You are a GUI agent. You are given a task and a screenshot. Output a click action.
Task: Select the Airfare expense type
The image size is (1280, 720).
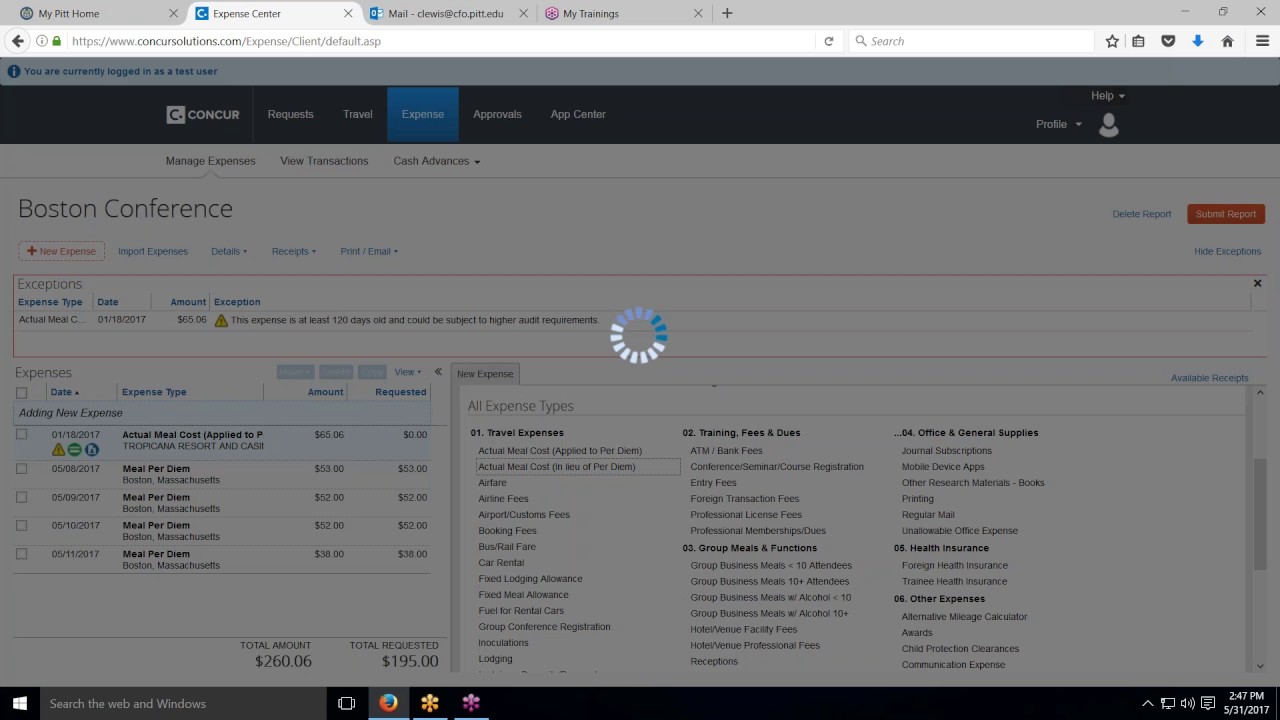pos(492,483)
